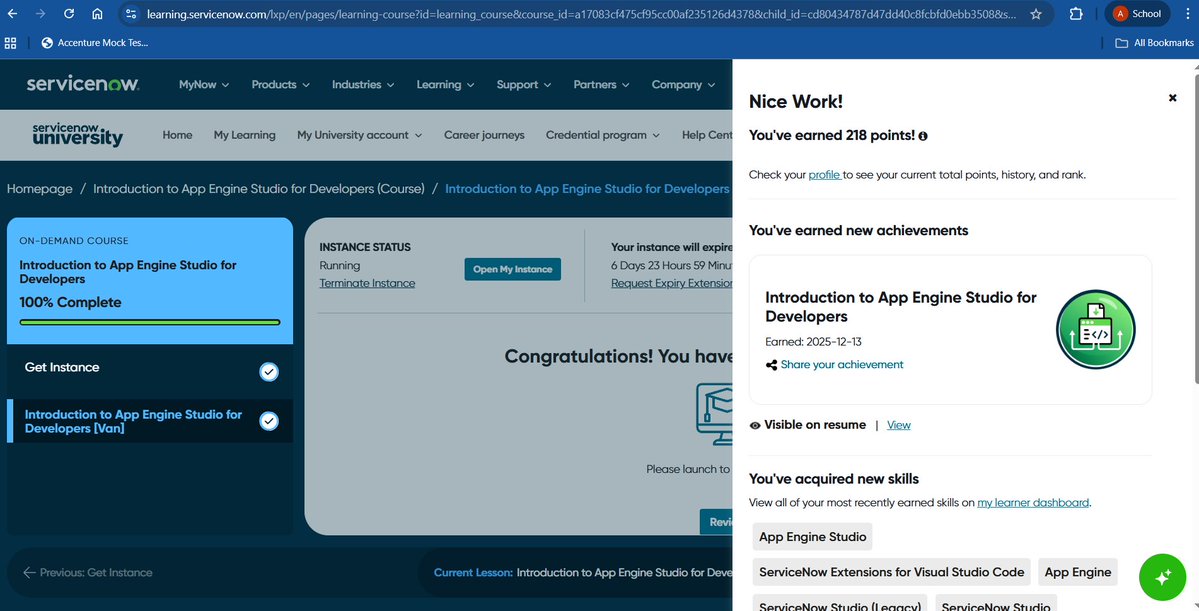Screen dimensions: 1199x611
Task: Click the Homepage breadcrumb
Action: point(40,188)
